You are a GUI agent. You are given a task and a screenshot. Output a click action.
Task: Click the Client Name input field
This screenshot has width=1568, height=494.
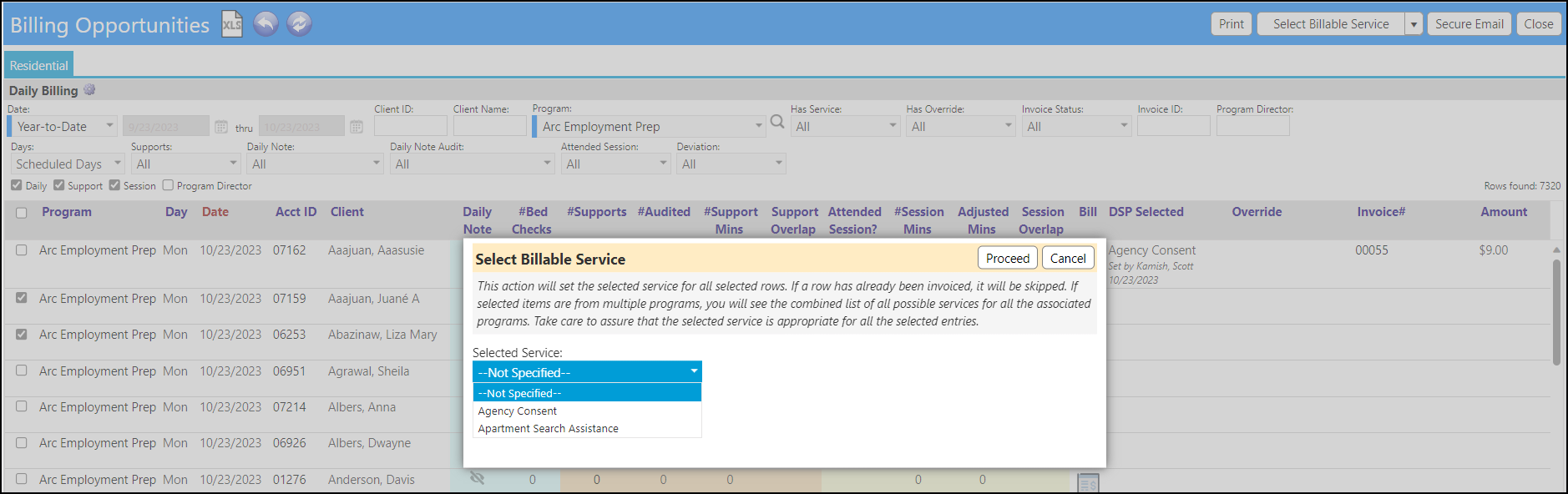pos(490,126)
